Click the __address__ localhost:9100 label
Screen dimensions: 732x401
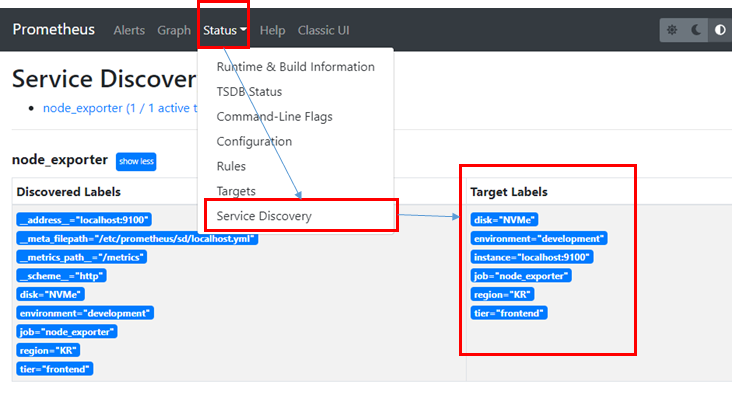(x=84, y=219)
